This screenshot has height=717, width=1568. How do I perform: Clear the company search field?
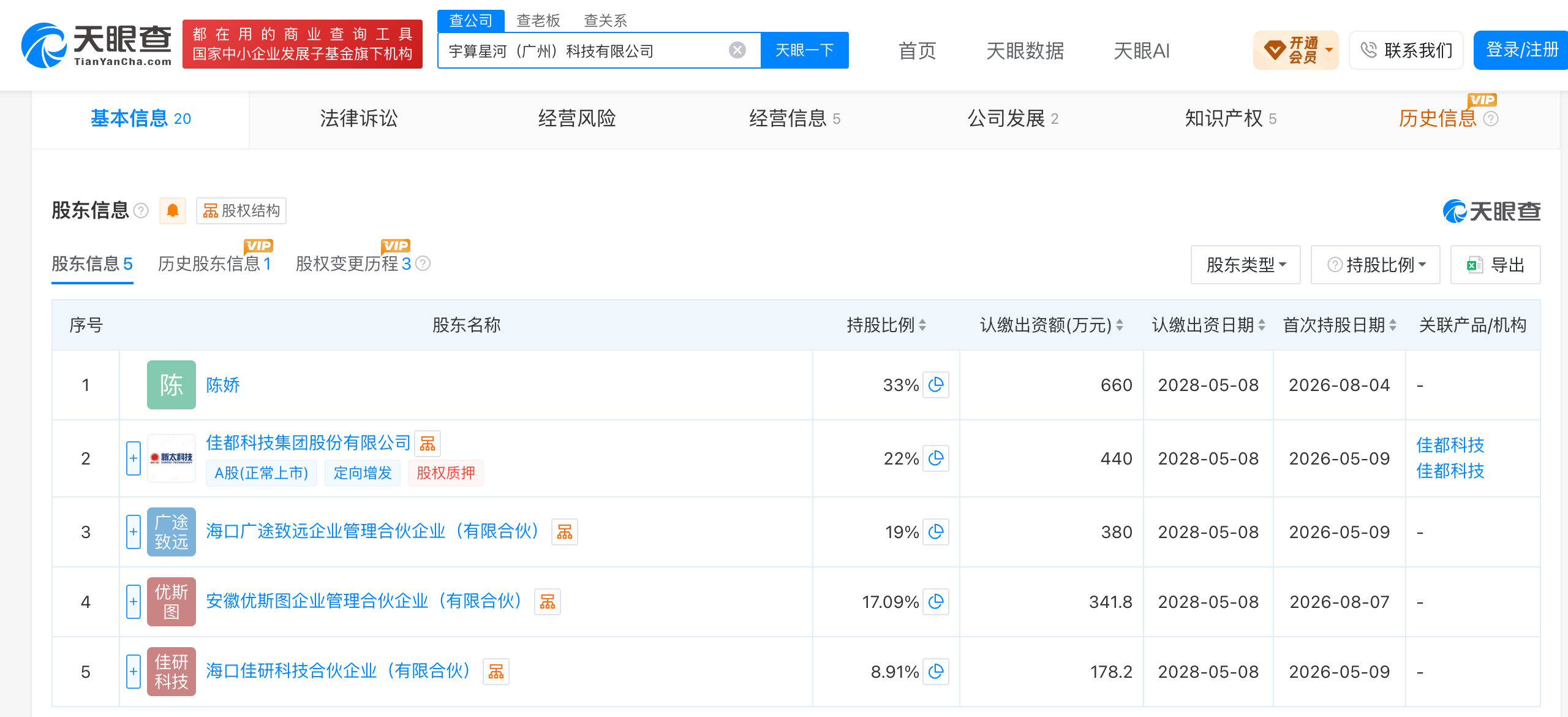(737, 50)
